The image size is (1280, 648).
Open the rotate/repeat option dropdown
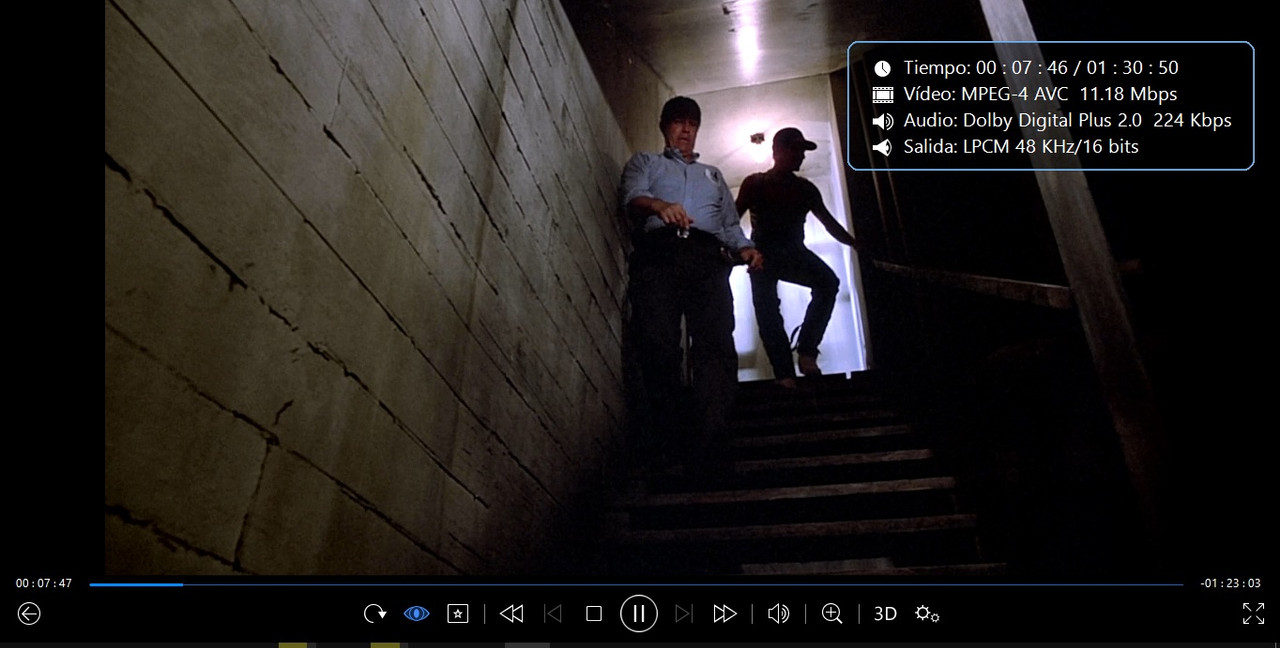click(375, 613)
